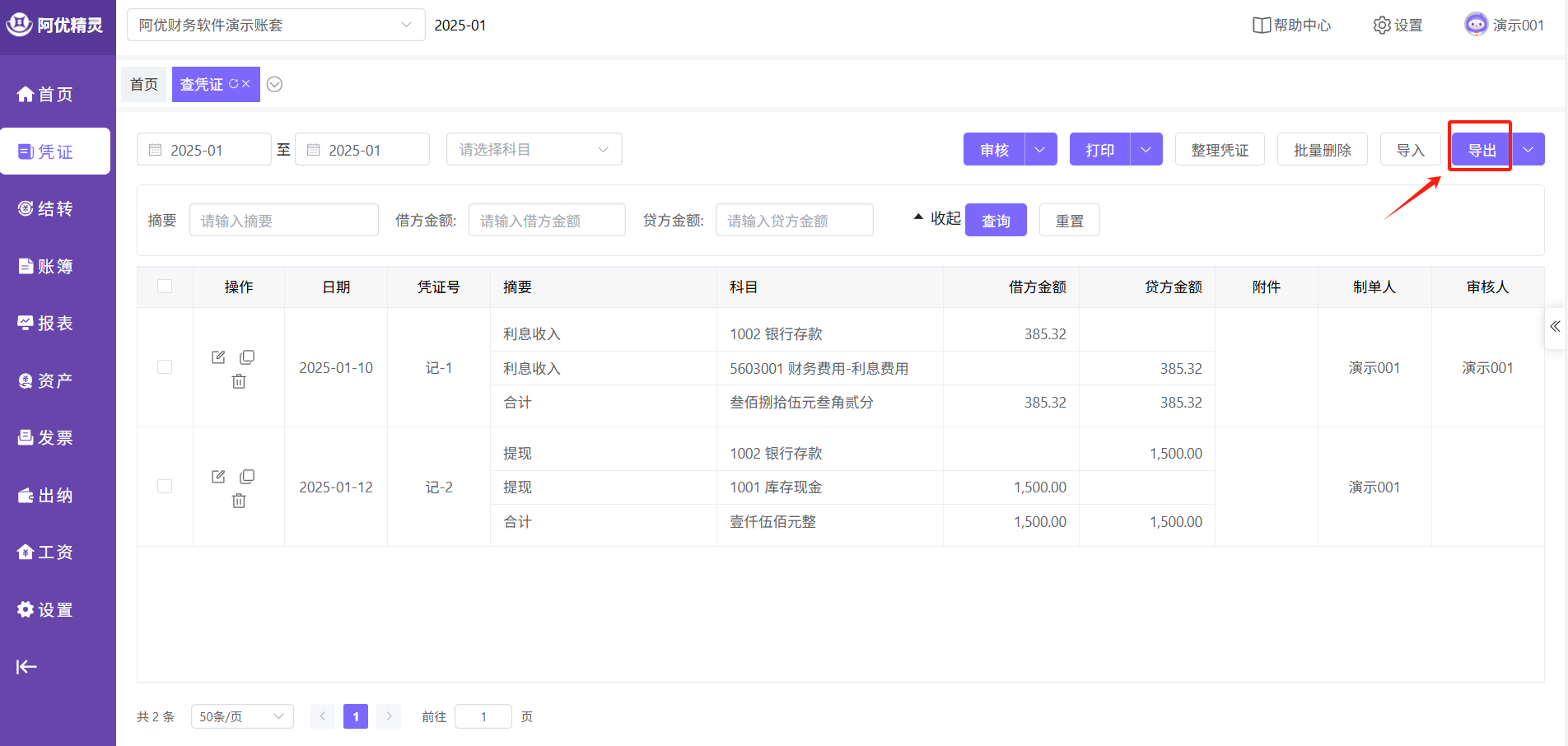Click edit icon for voucher 记-1
Viewport: 1568px width, 746px height.
(218, 357)
